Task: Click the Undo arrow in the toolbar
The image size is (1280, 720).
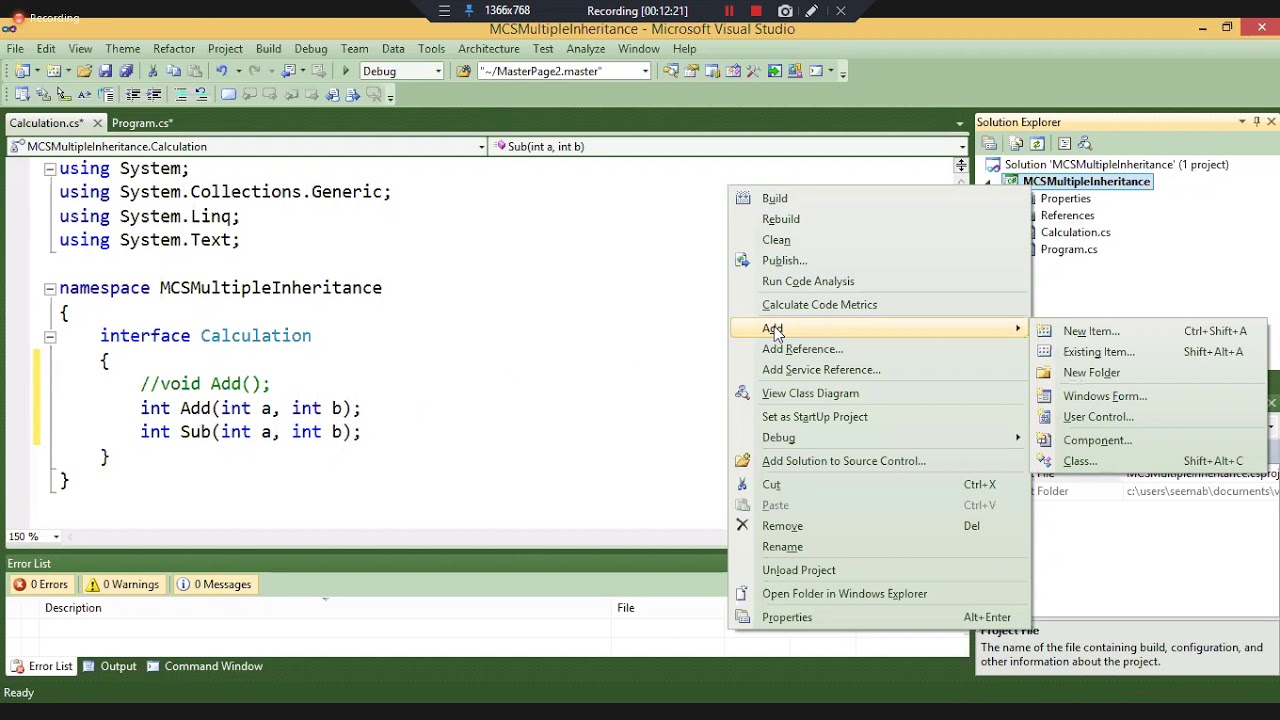Action: tap(221, 71)
